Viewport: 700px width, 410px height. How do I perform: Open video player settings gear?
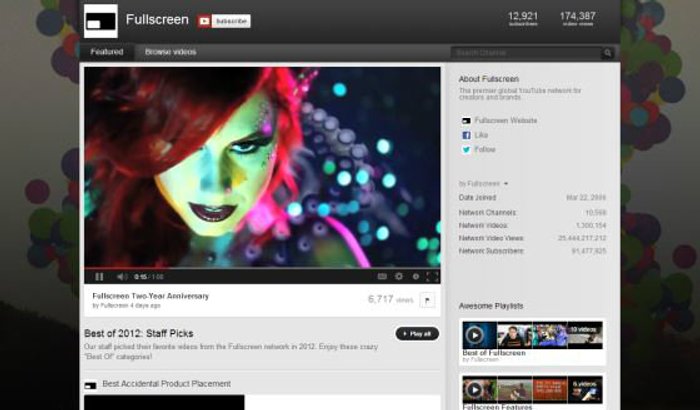pyautogui.click(x=399, y=276)
